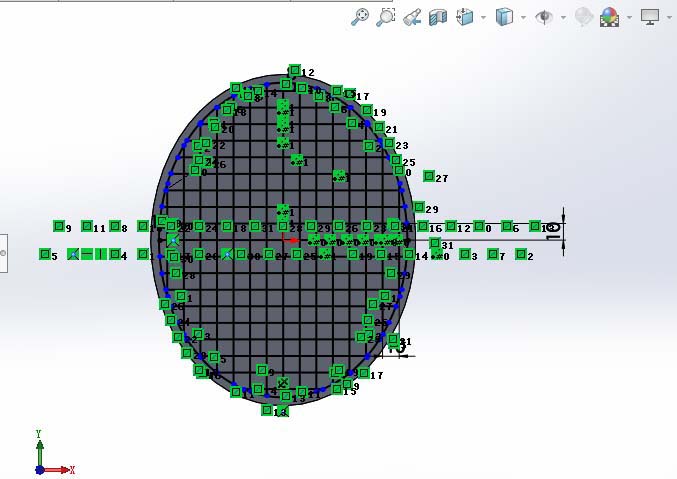Expand the View Settings dropdown arrow
The height and width of the screenshot is (479, 677).
pyautogui.click(x=669, y=18)
